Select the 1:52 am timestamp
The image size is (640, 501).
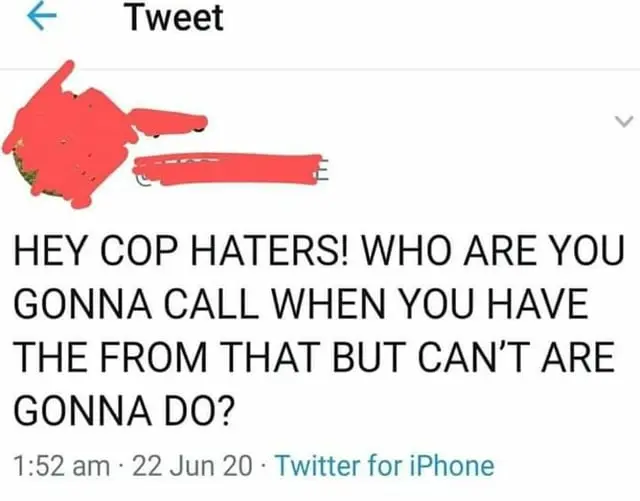[62, 466]
